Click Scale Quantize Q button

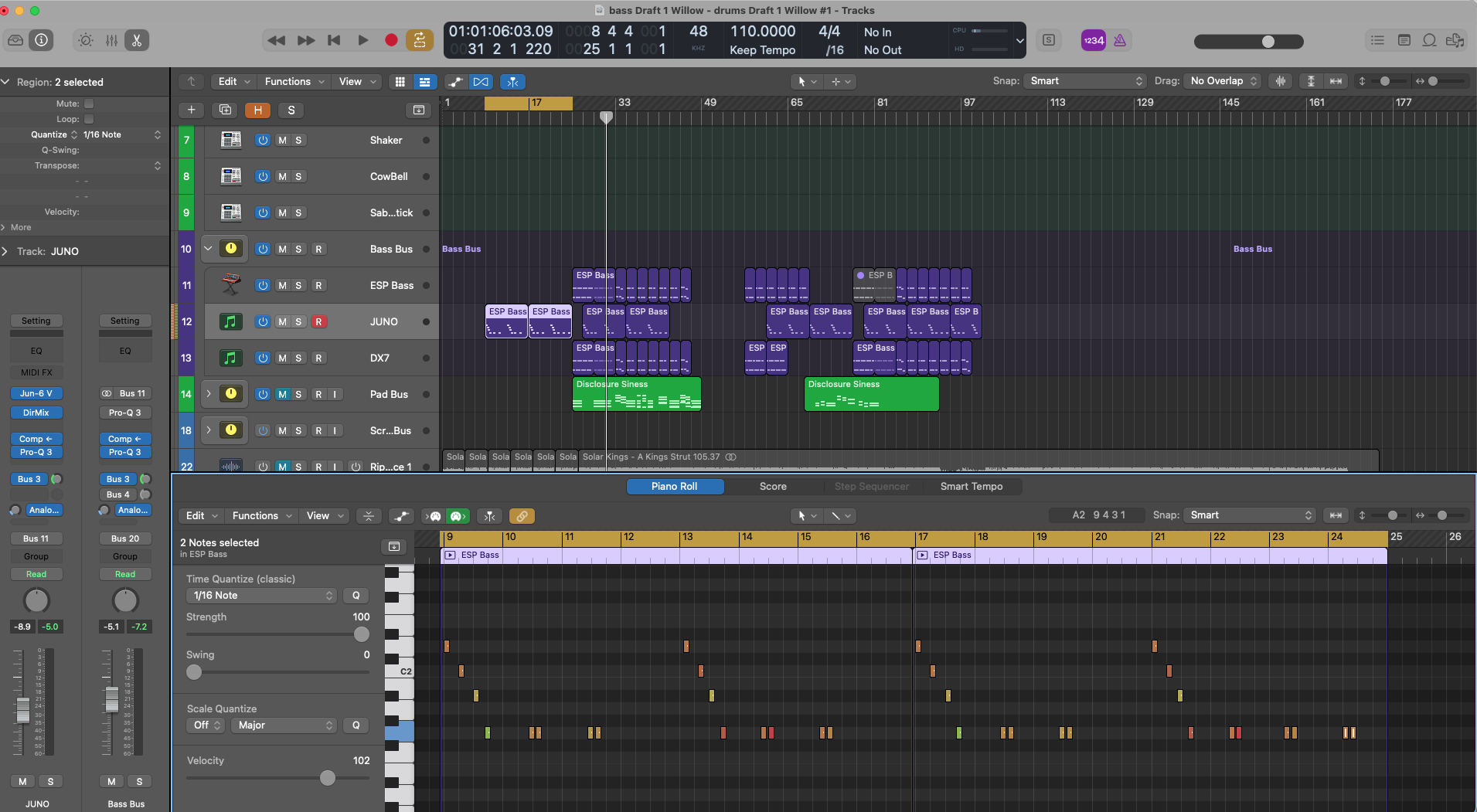point(356,725)
